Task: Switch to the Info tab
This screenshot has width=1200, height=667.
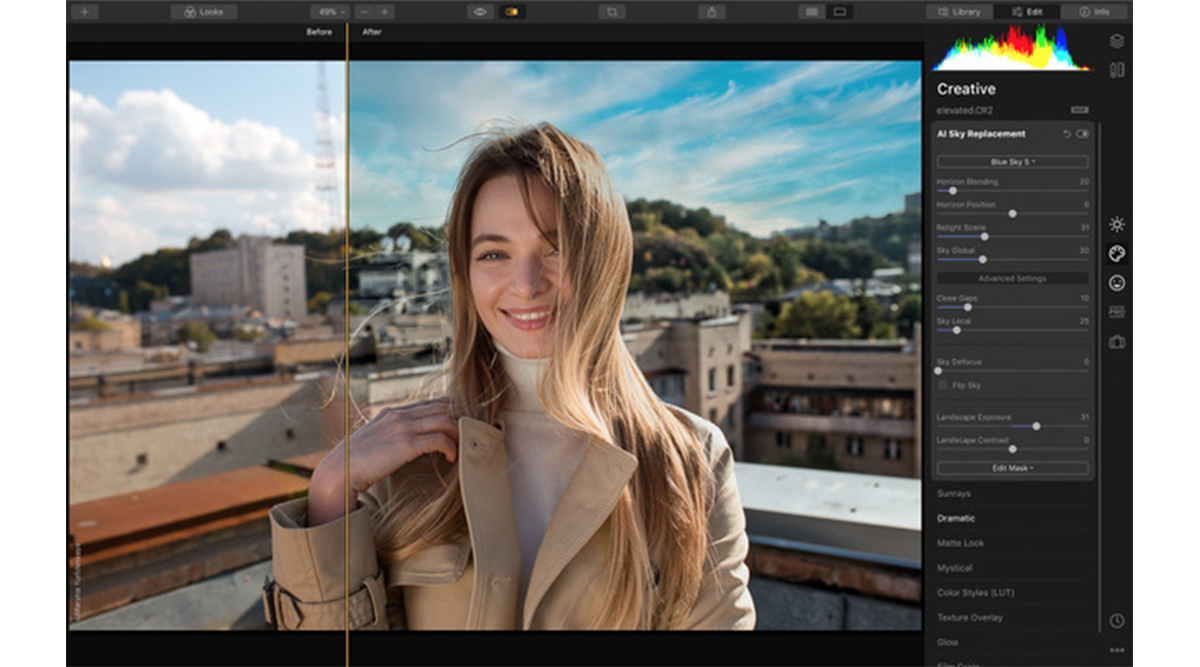Action: pos(1094,12)
